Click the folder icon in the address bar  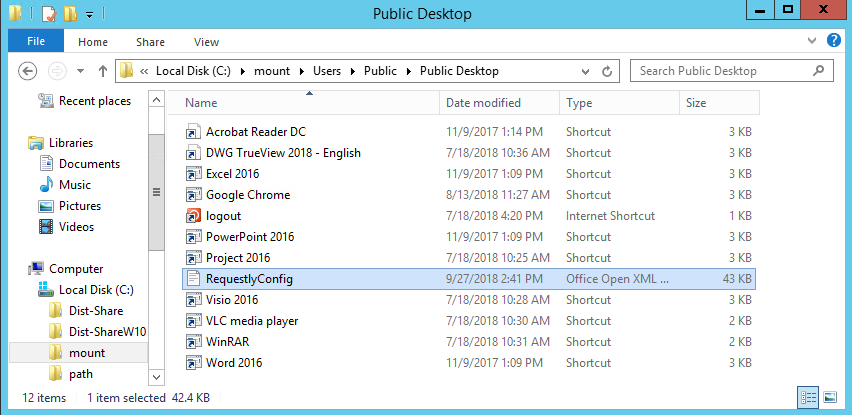[127, 71]
